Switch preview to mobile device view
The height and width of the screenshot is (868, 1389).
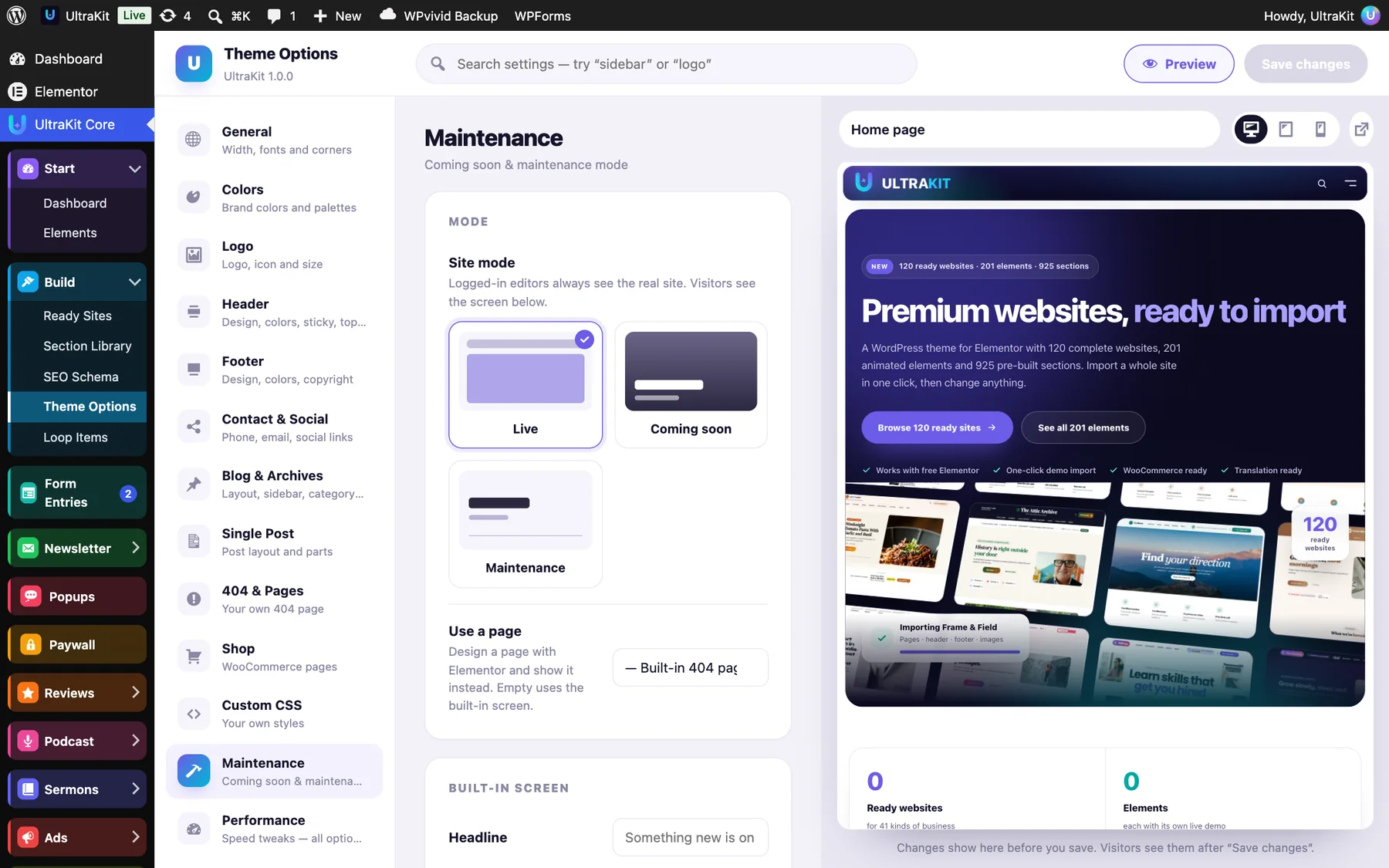click(x=1320, y=130)
